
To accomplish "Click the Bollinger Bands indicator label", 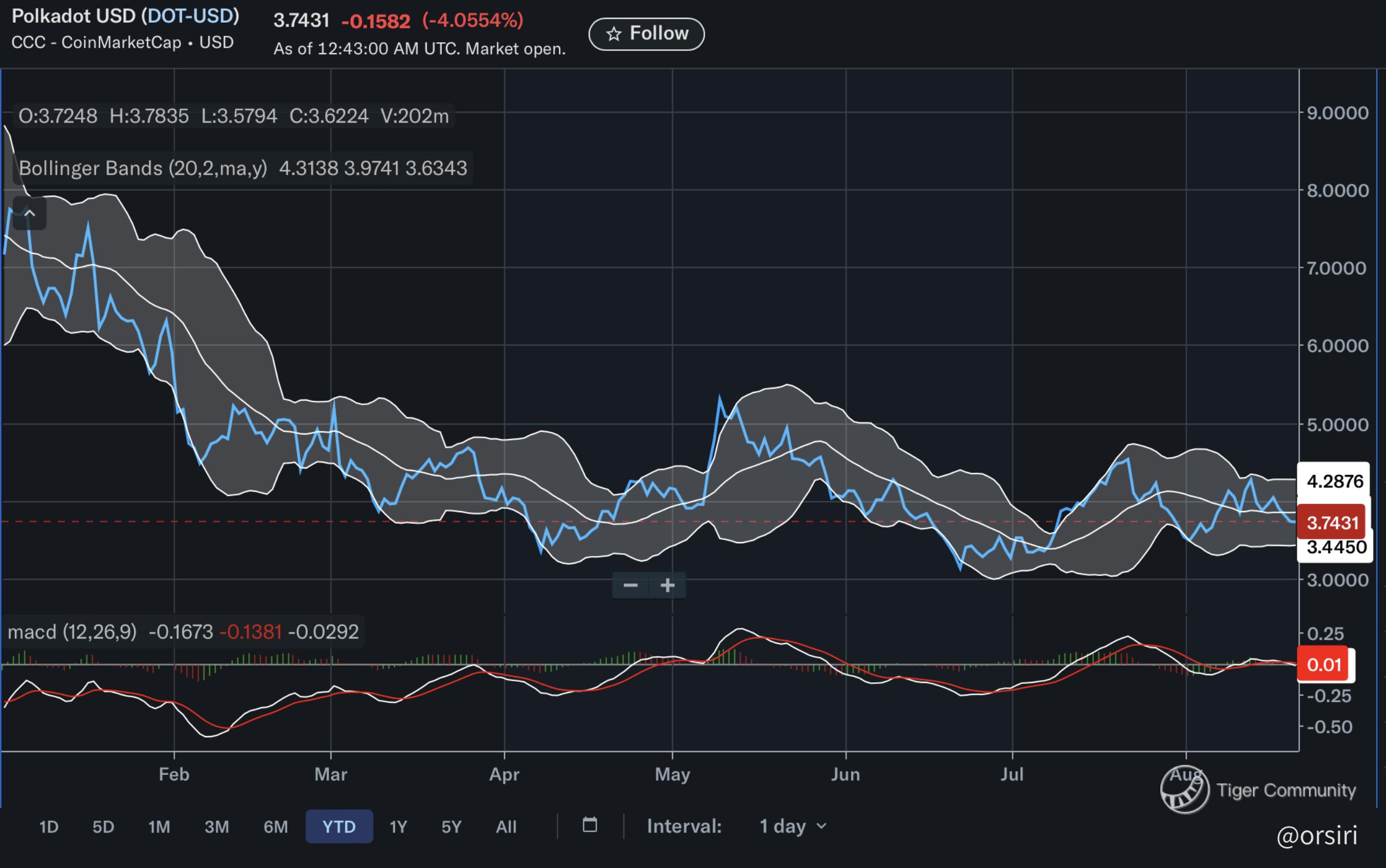I will click(143, 168).
